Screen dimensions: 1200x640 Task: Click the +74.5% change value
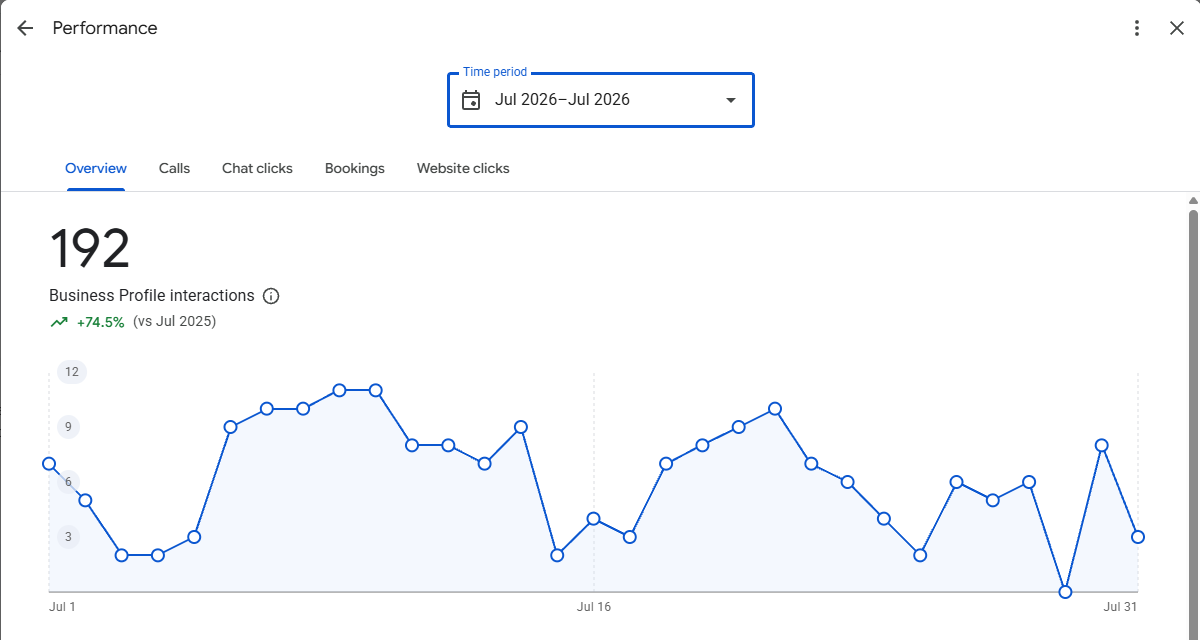pyautogui.click(x=100, y=322)
